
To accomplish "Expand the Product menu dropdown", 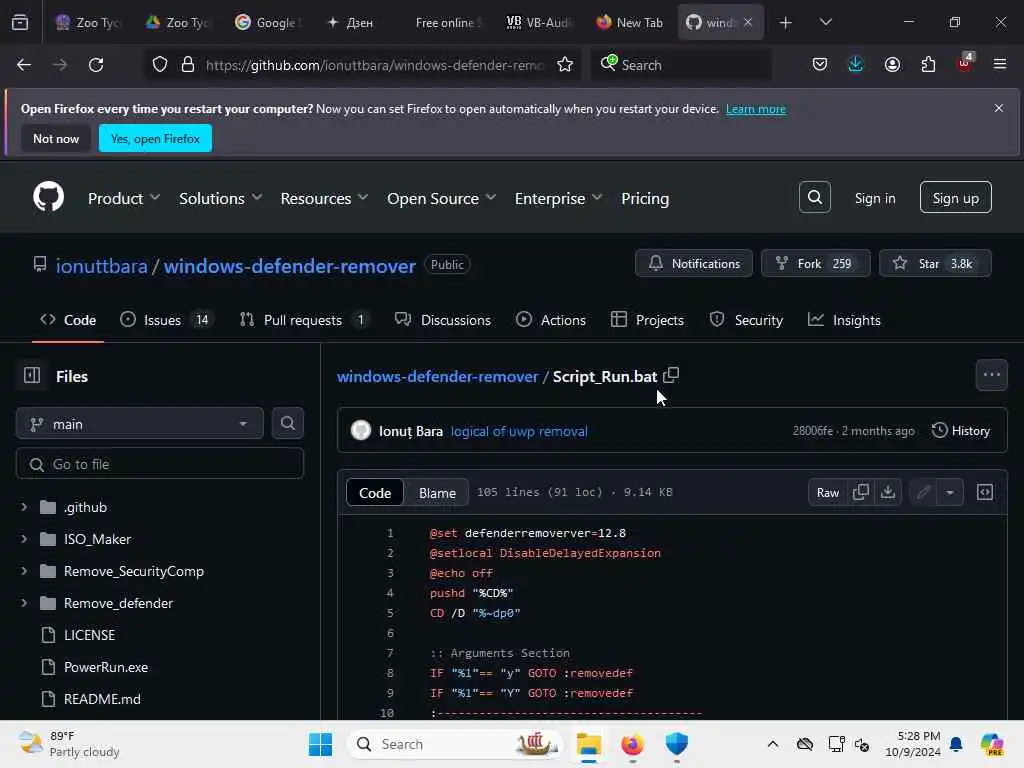I will click(123, 198).
